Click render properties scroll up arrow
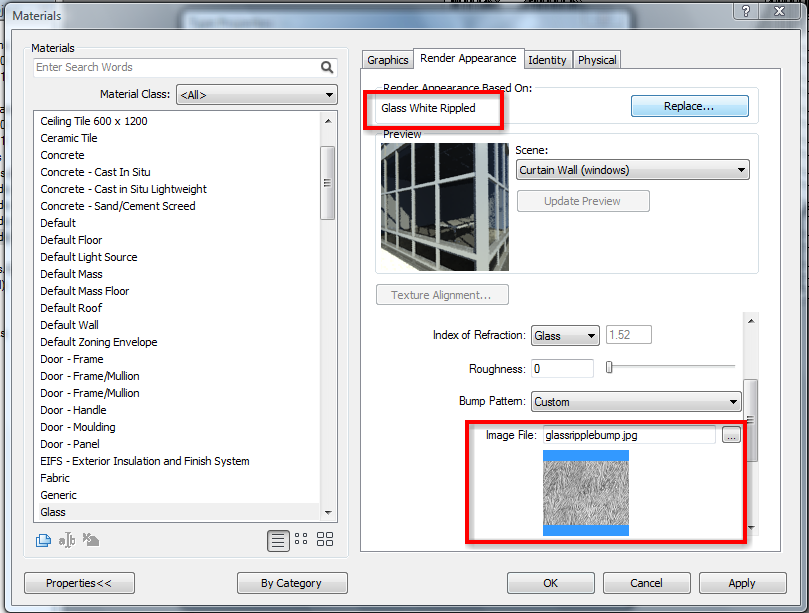 click(x=751, y=321)
